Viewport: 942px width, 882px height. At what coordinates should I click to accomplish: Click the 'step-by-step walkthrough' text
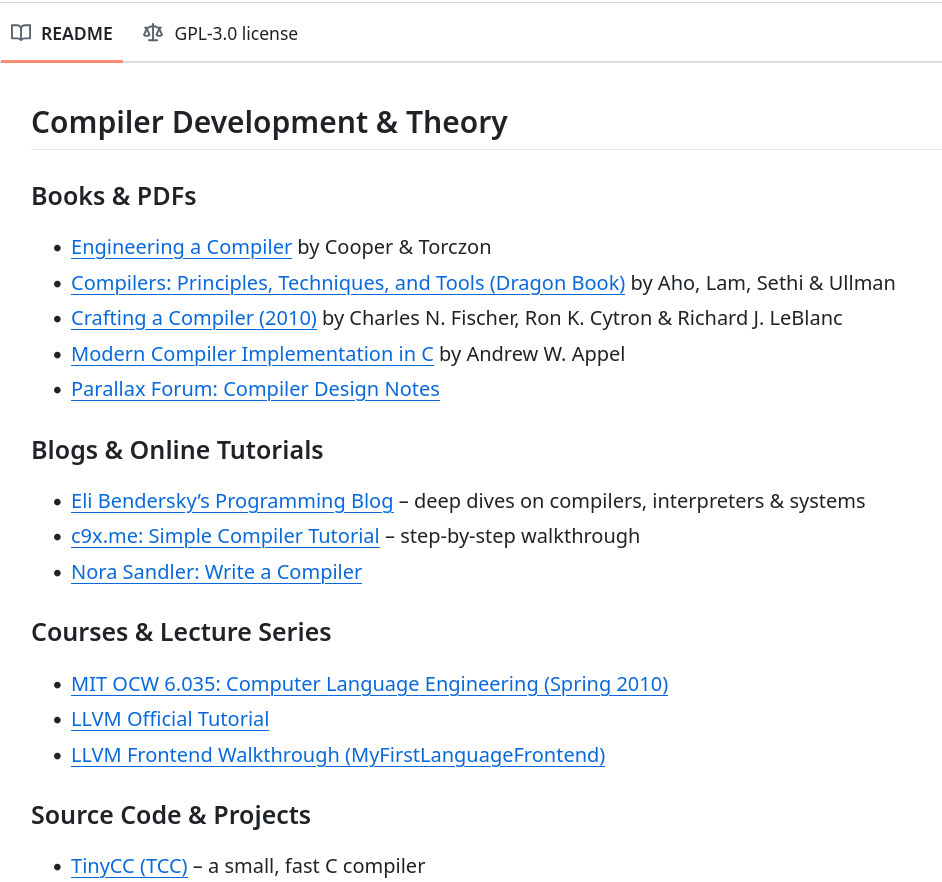coord(520,536)
